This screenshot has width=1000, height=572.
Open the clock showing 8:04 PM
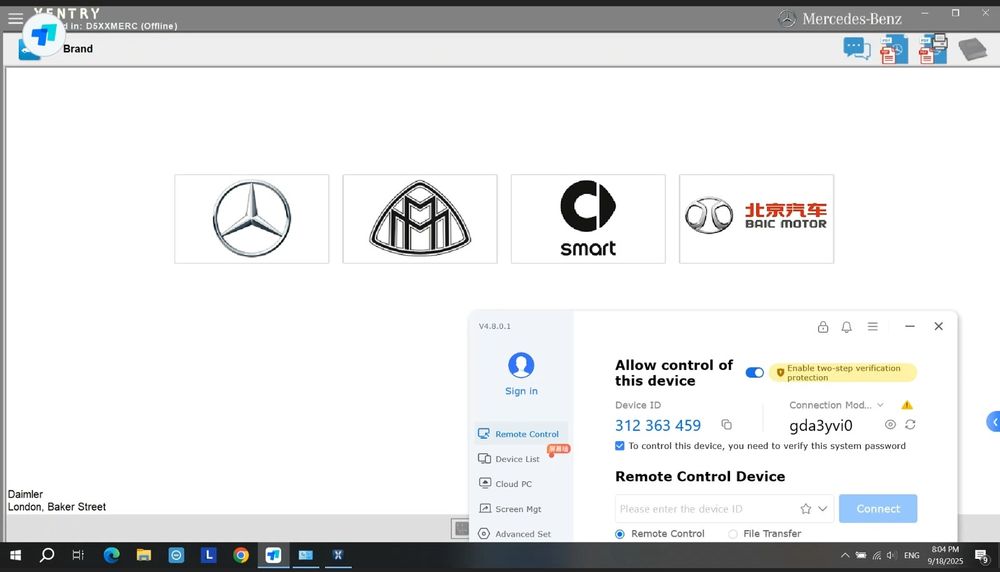coord(945,555)
